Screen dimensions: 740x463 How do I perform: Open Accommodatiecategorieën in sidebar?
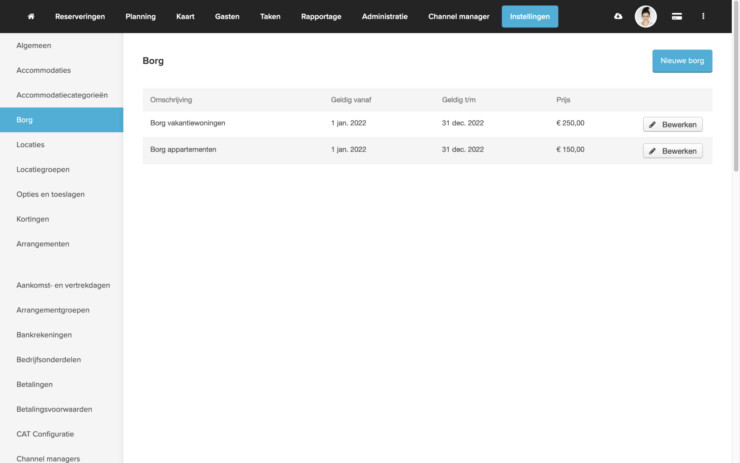61,95
